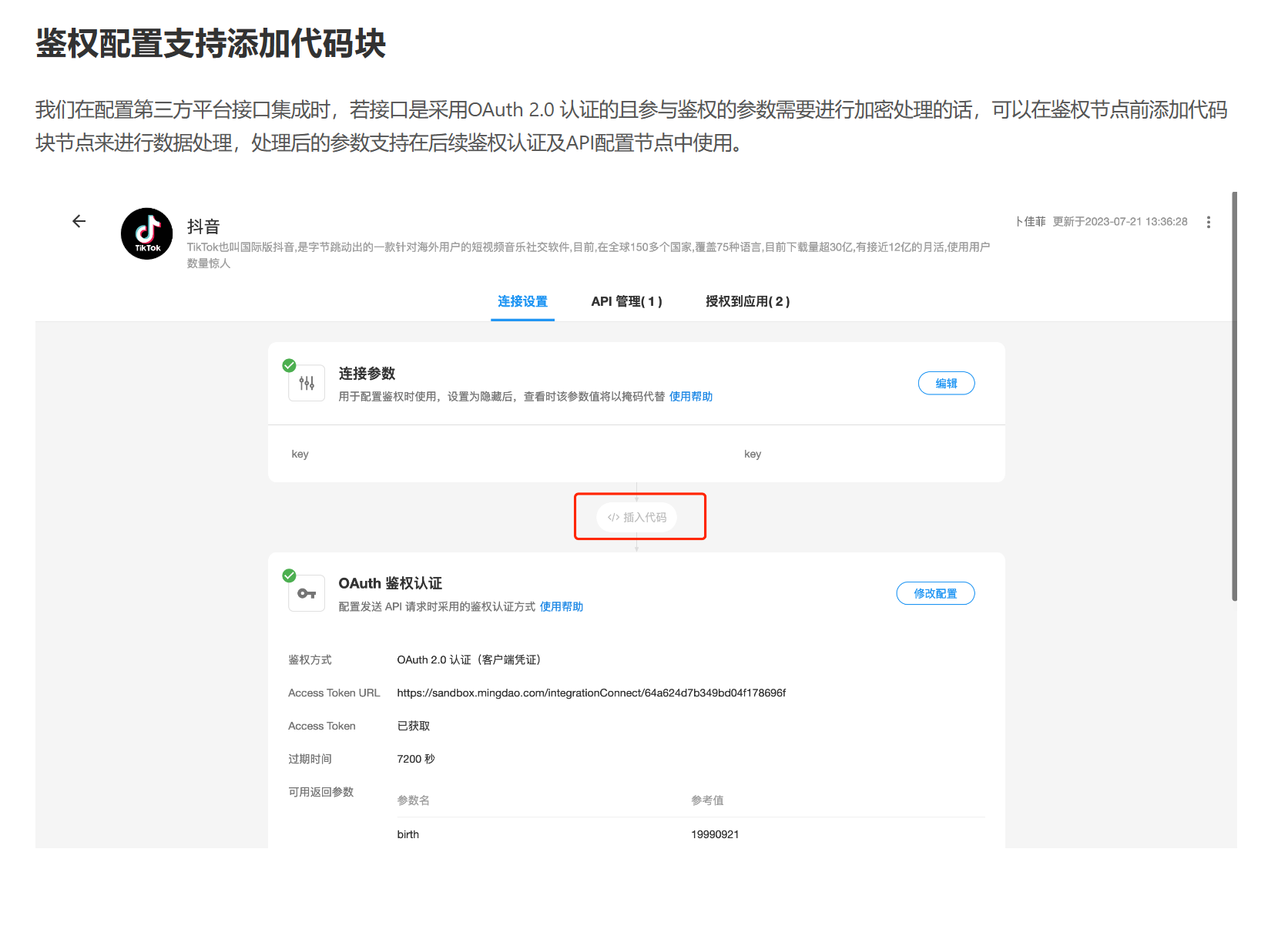Click the connection parameters sliders icon

[x=307, y=383]
